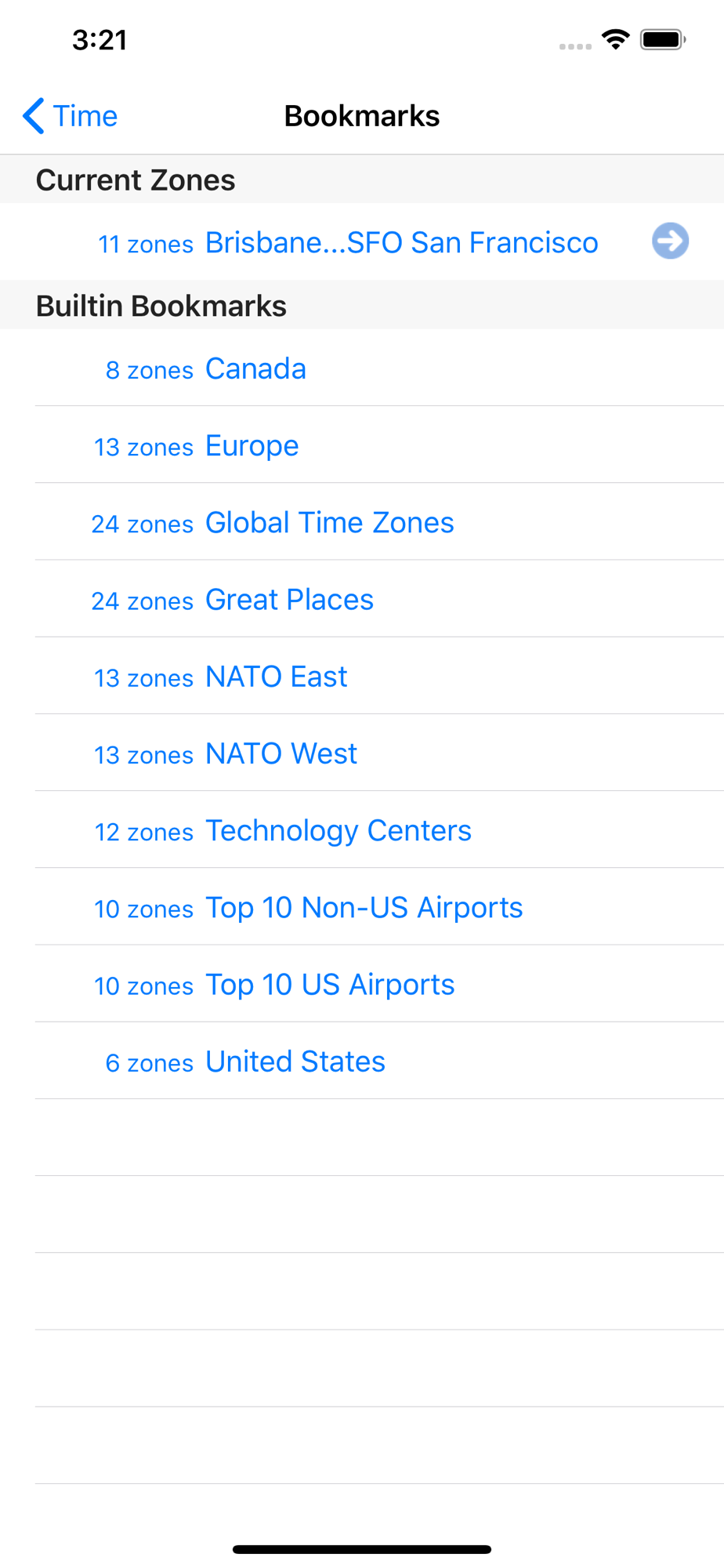724x1568 pixels.
Task: Tap the Current Zones section header
Action: tap(136, 180)
